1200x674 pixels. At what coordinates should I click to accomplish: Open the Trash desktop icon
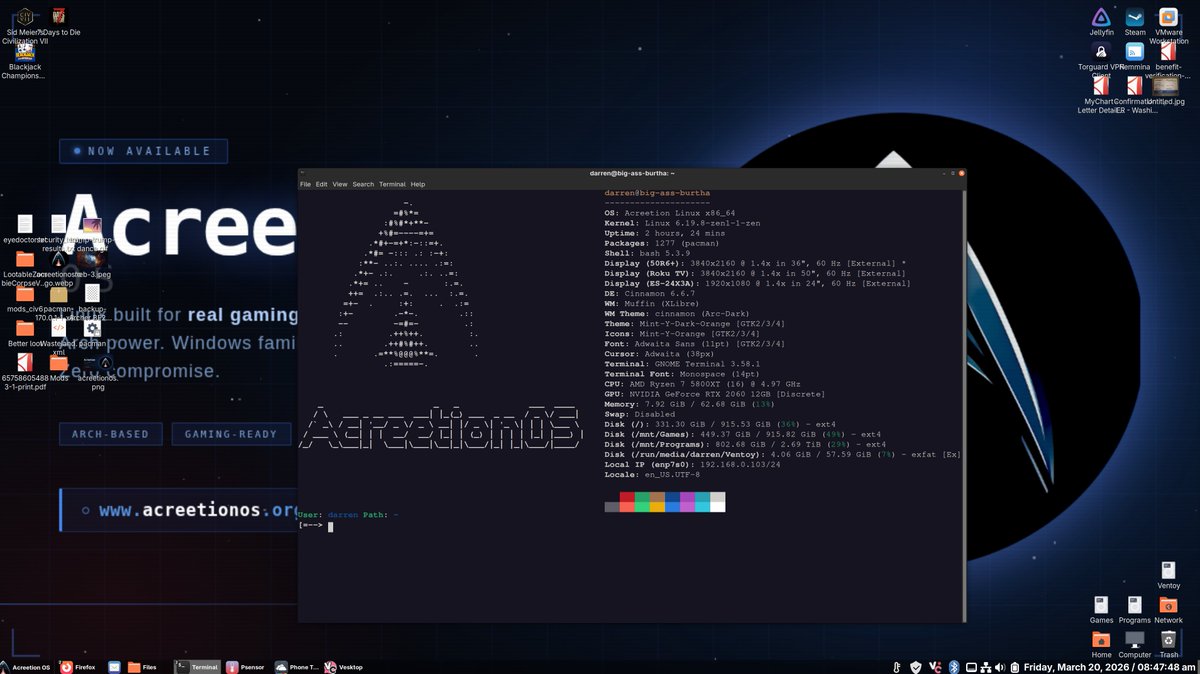tap(1168, 639)
